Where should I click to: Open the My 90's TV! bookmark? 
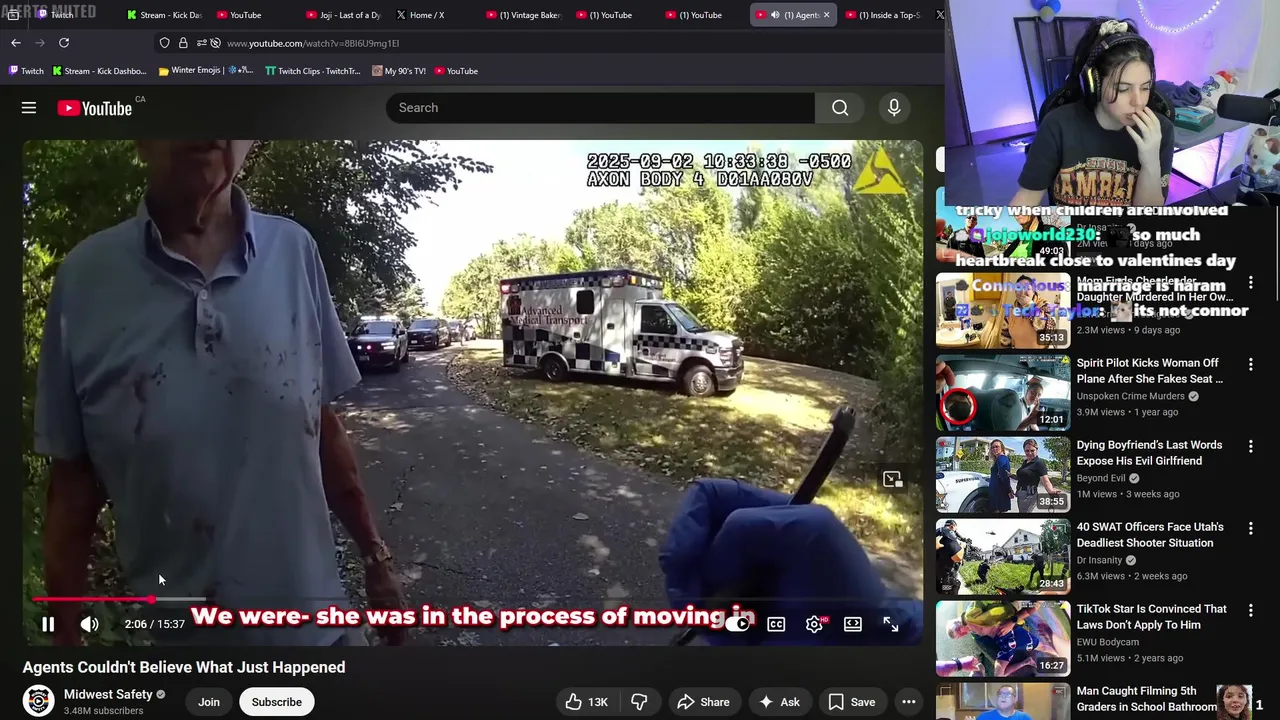(399, 71)
